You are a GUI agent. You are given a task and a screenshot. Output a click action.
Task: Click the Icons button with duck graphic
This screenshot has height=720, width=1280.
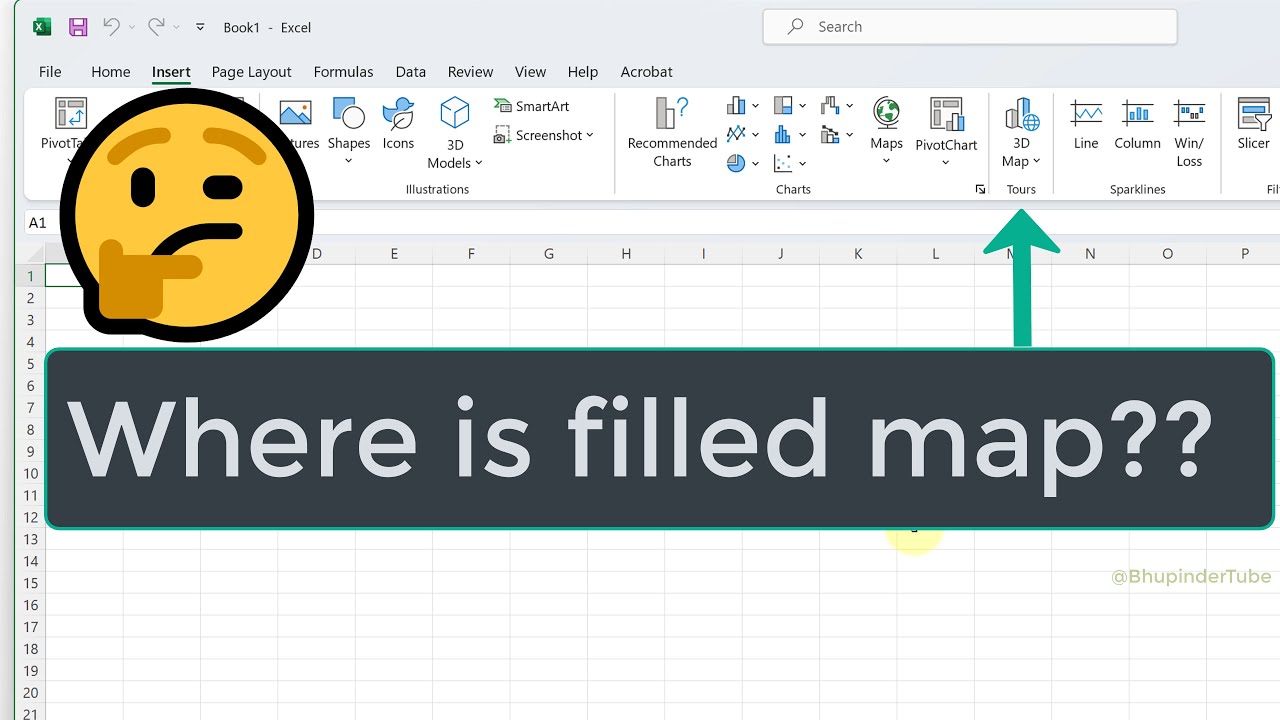coord(398,124)
